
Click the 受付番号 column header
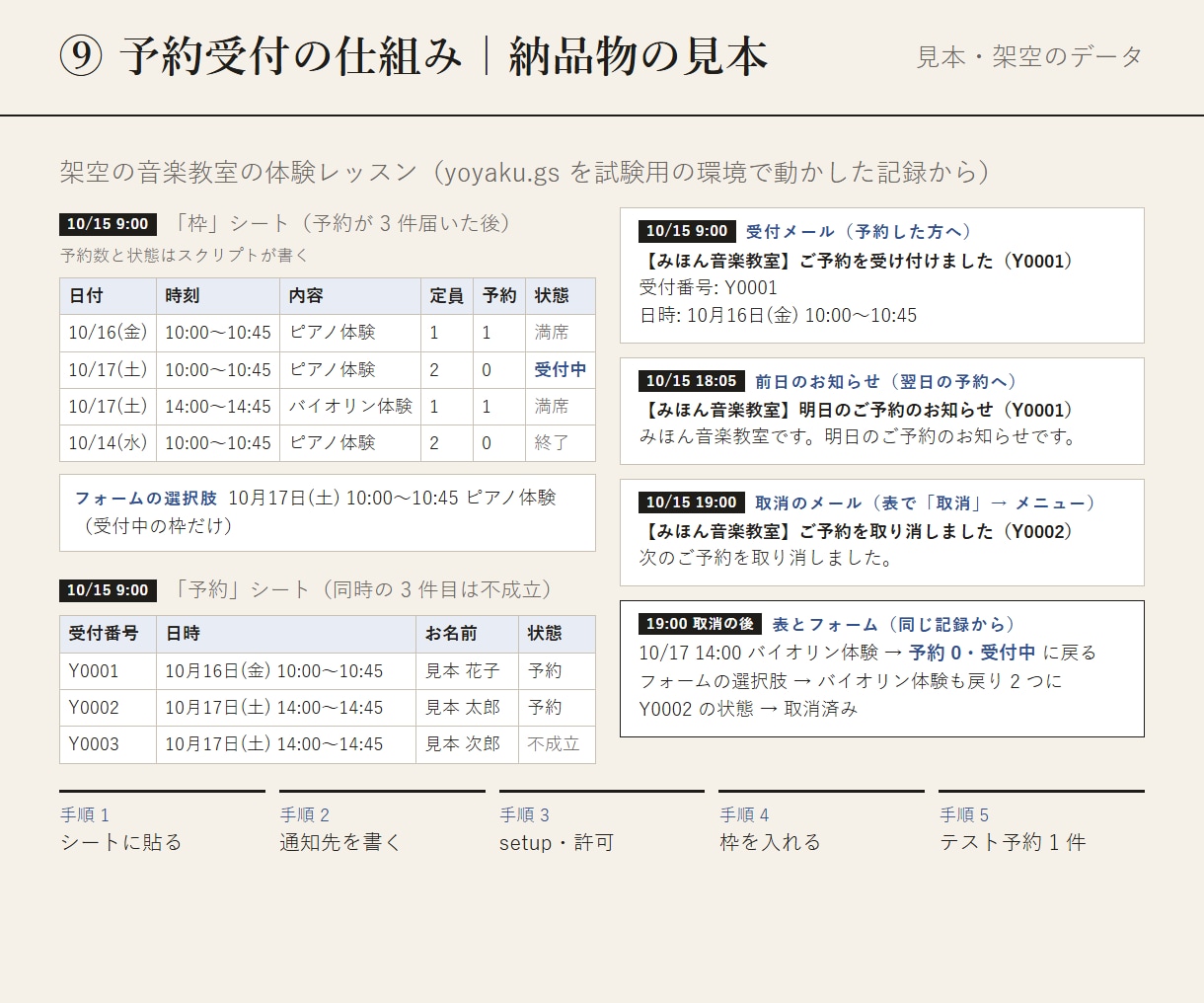pos(108,634)
